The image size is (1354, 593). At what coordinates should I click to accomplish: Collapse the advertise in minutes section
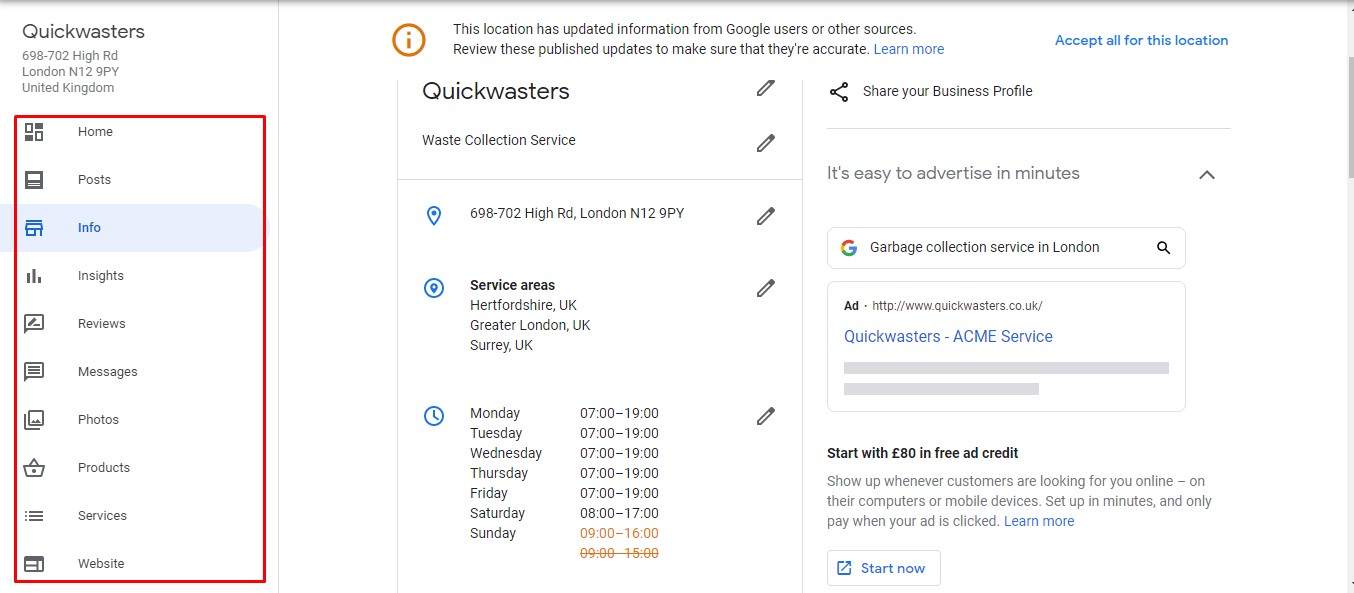coord(1207,175)
